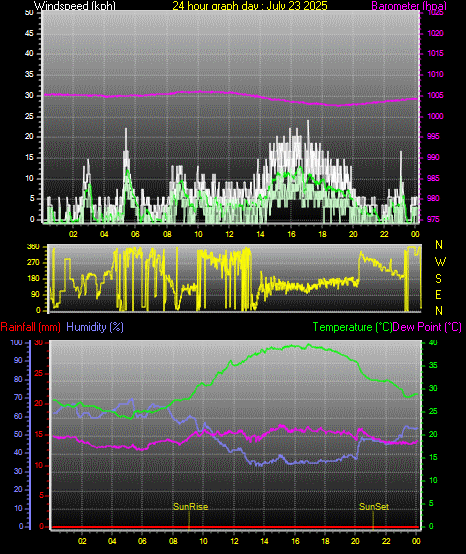Click hour '06' on the bottom chart time axis
The width and height of the screenshot is (466, 554).
coord(142,541)
